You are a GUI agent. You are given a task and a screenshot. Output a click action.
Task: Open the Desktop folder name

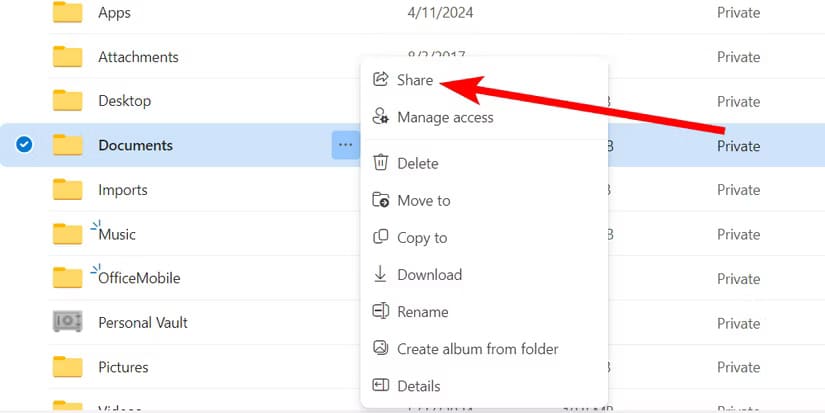pos(125,100)
